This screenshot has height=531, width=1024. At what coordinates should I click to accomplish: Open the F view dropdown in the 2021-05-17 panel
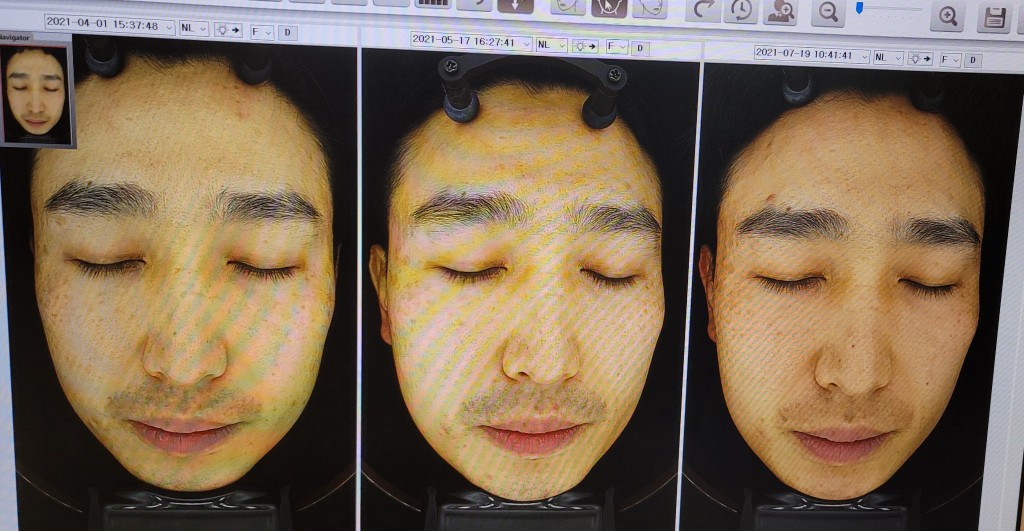[x=616, y=47]
